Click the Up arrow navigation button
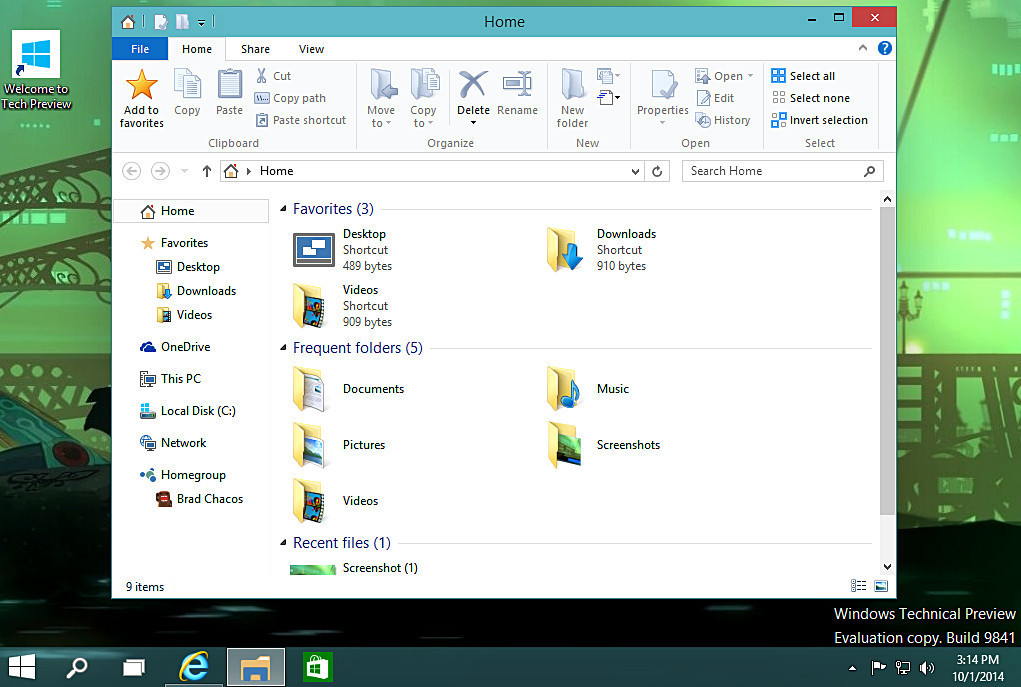Viewport: 1021px width, 687px height. [207, 171]
